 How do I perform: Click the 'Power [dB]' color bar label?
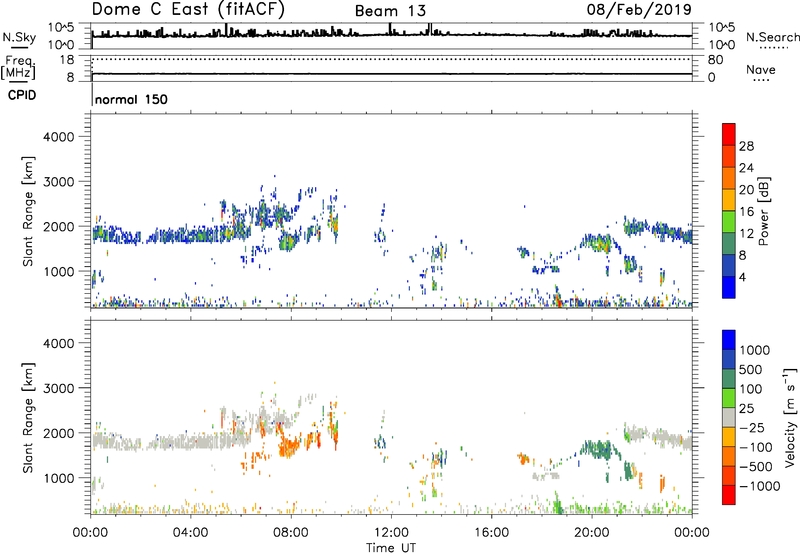click(x=763, y=211)
